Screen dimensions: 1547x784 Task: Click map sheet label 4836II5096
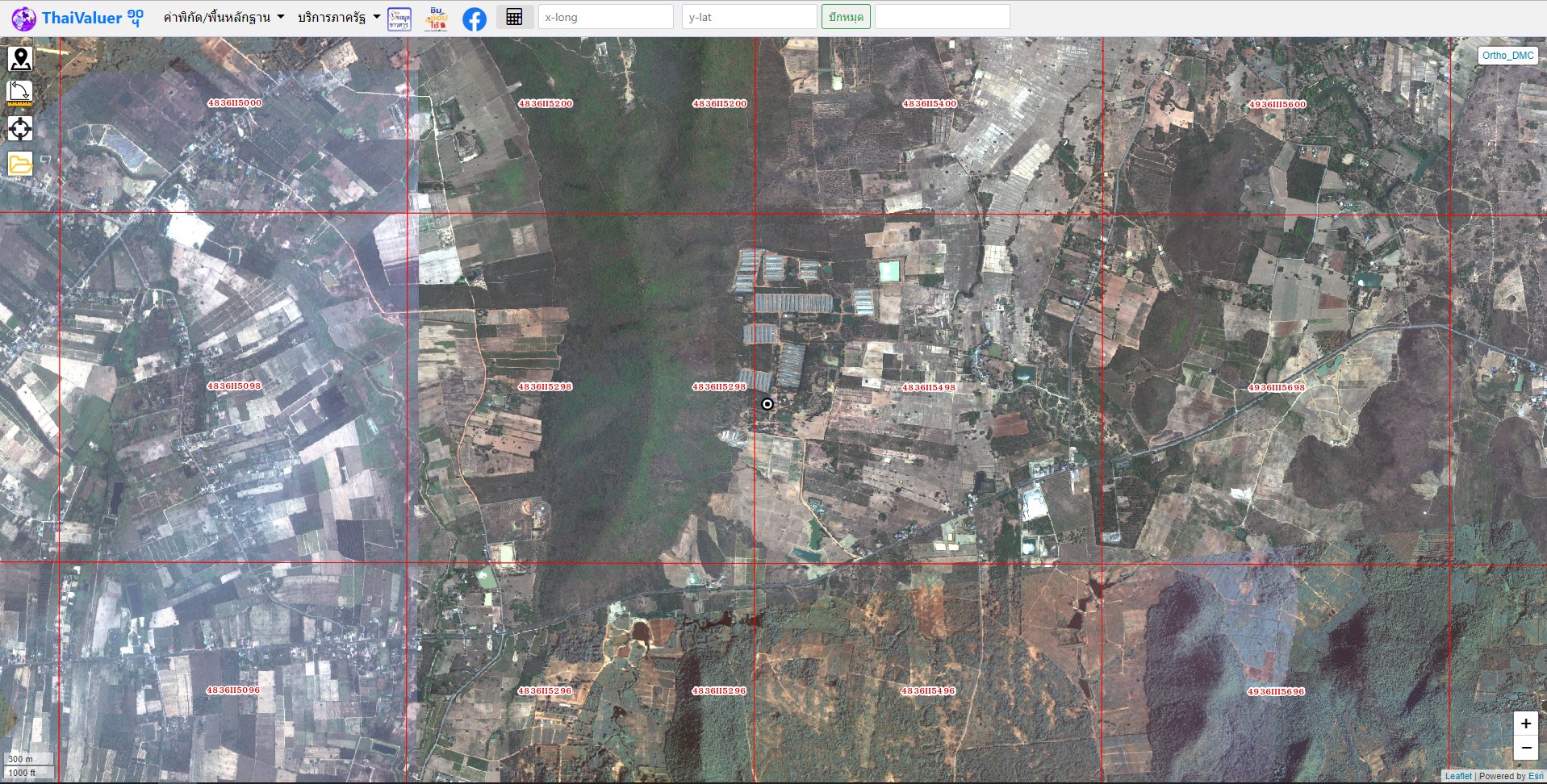pyautogui.click(x=233, y=690)
